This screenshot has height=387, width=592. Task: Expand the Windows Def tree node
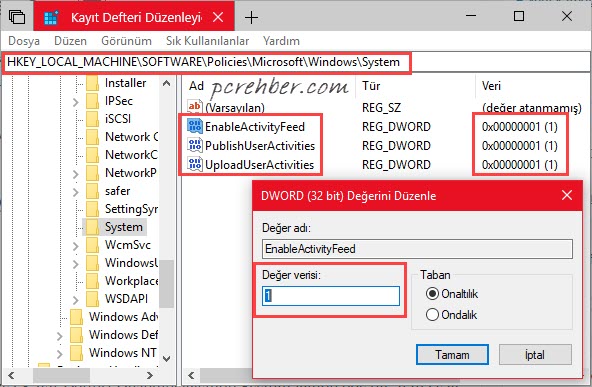[60, 336]
